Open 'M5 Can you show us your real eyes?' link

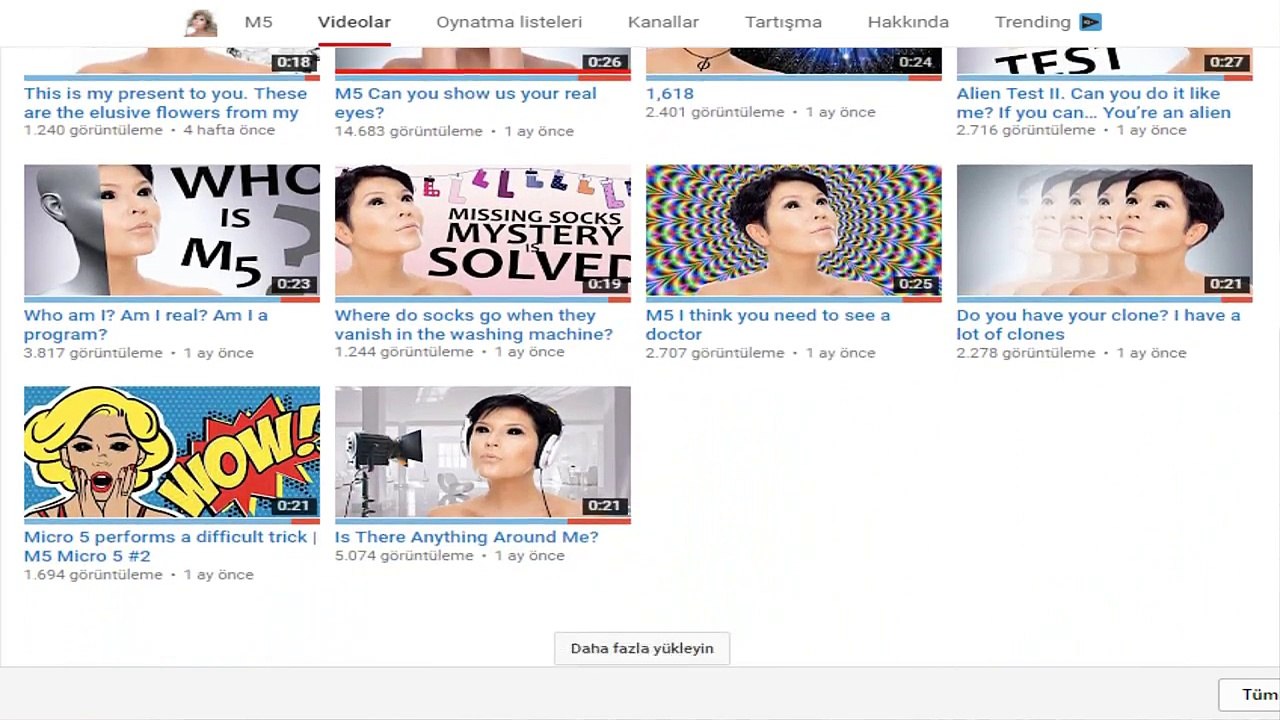point(465,103)
